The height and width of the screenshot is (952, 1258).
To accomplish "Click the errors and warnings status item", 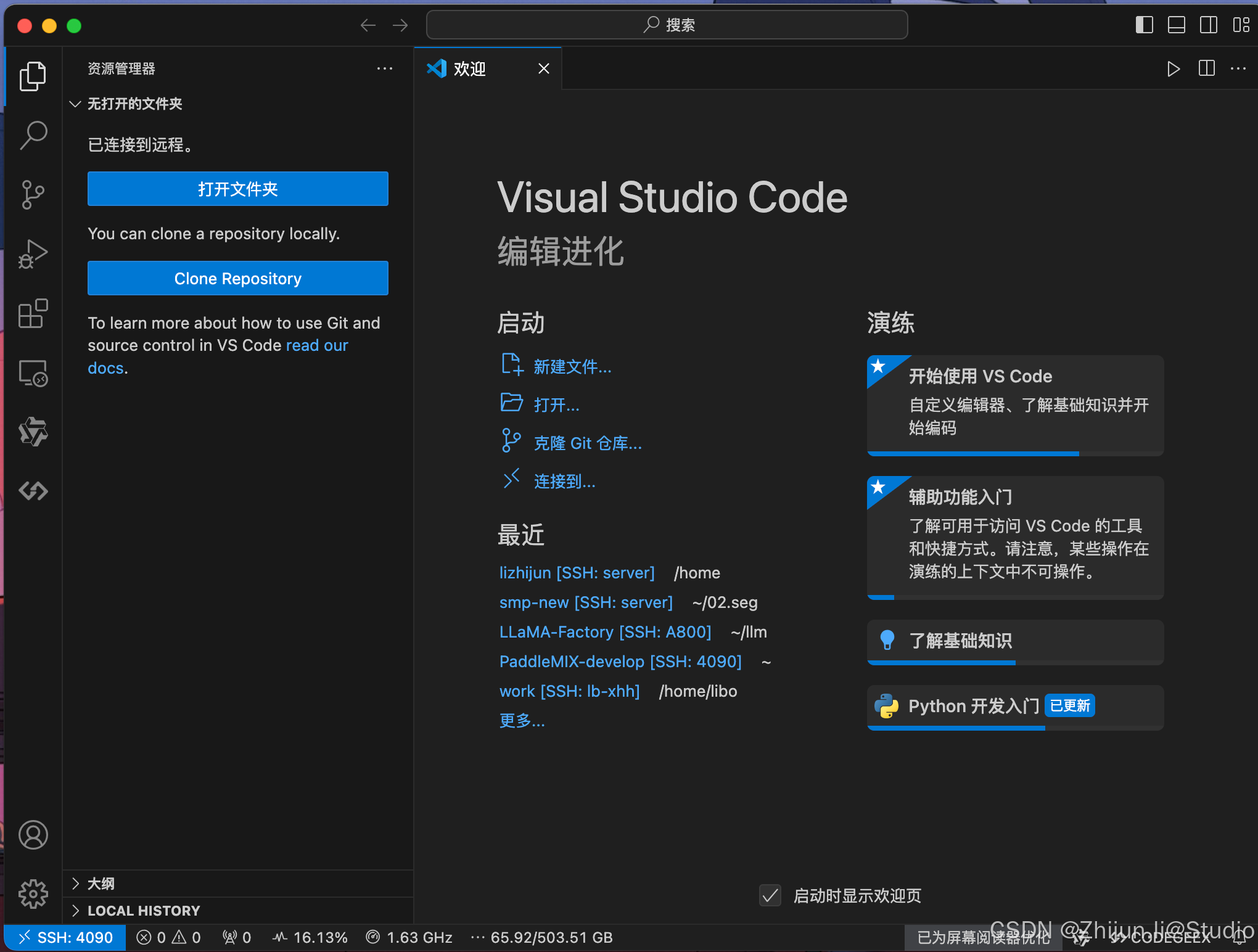I will coord(168,938).
